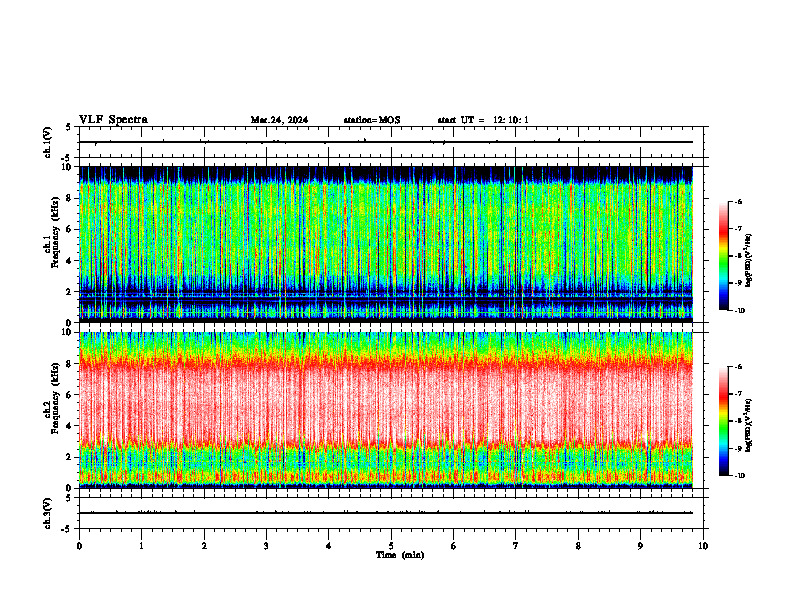
Task: Click the ch.2 spectrogram plot area
Action: [x=386, y=410]
